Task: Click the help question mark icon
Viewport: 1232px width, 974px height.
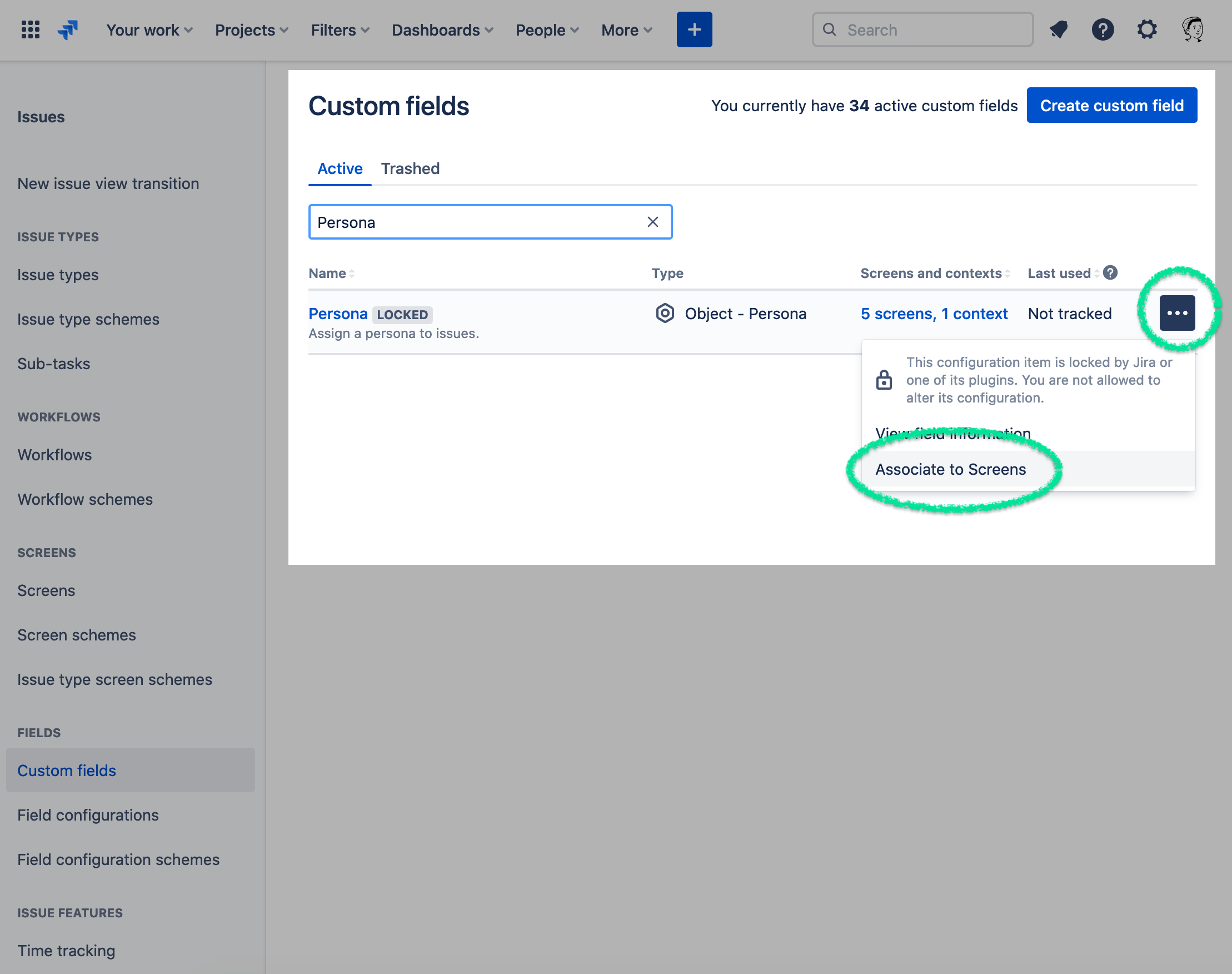Action: [x=1103, y=29]
